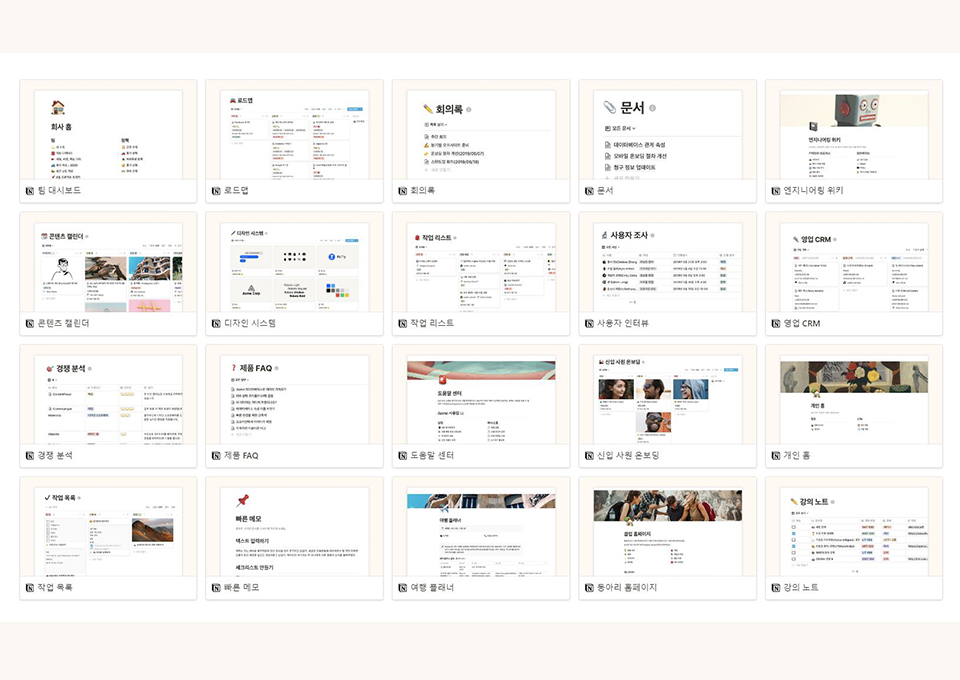Click the Notion icon next to 디자인 시스템
This screenshot has height=680, width=960.
coord(216,323)
